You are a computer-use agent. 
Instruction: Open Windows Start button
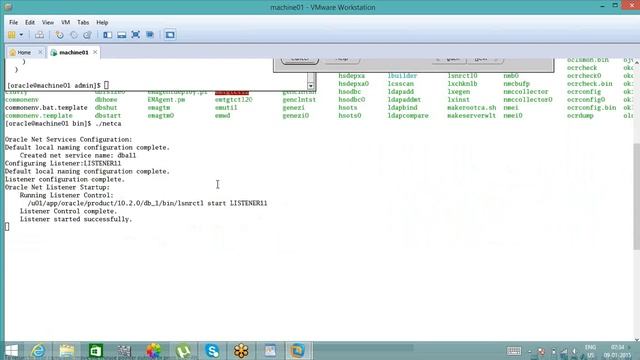pyautogui.click(x=11, y=351)
